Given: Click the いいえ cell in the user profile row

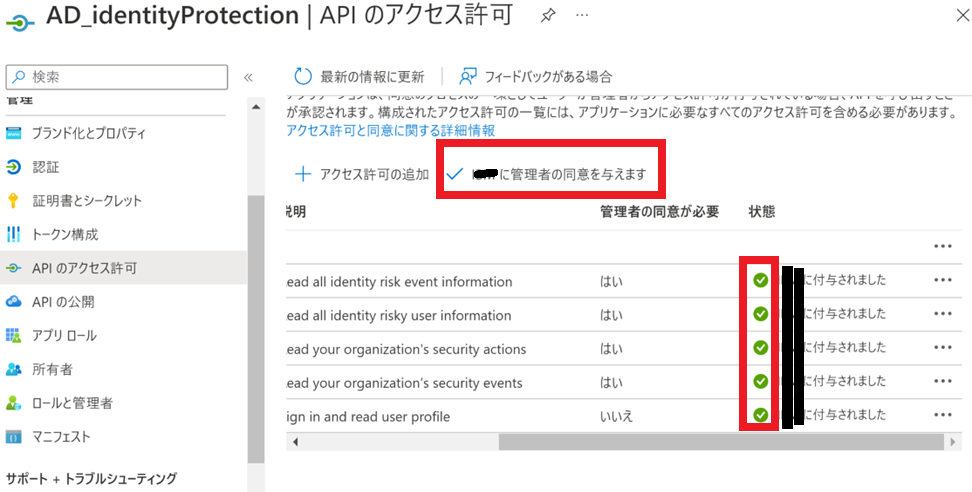Looking at the screenshot, I should (x=616, y=416).
